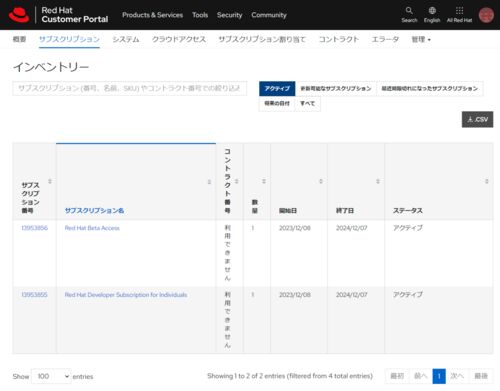The width and height of the screenshot is (500, 391).
Task: Focus the subscription filter search field
Action: click(x=130, y=88)
